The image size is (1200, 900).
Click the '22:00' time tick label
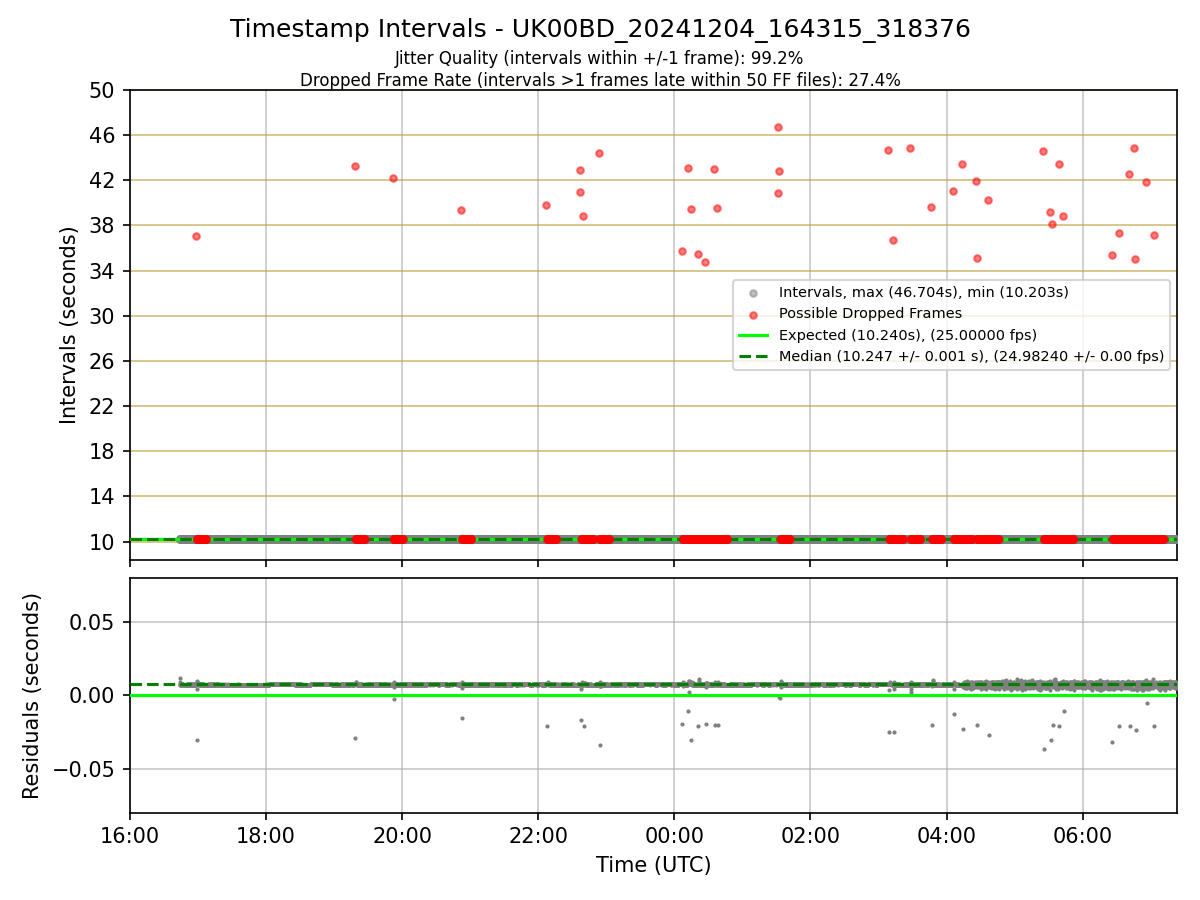[538, 835]
